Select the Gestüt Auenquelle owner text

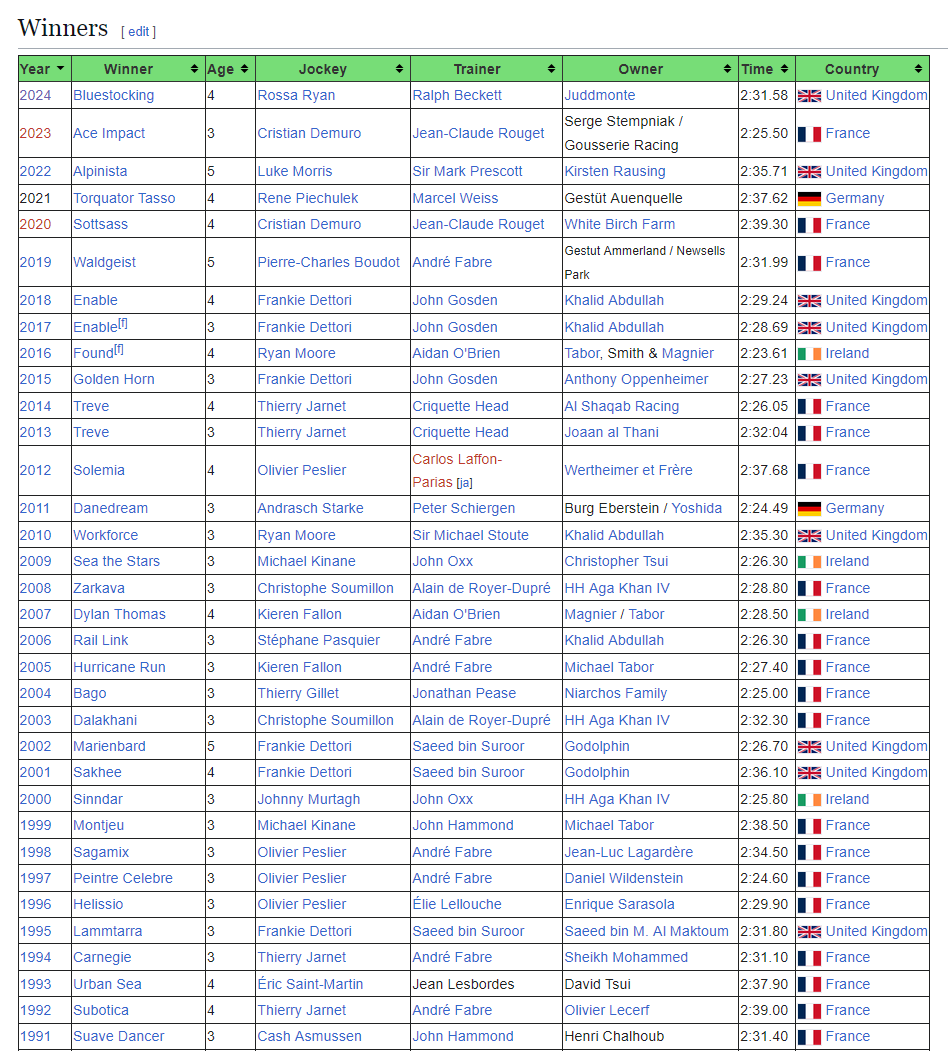(x=624, y=198)
